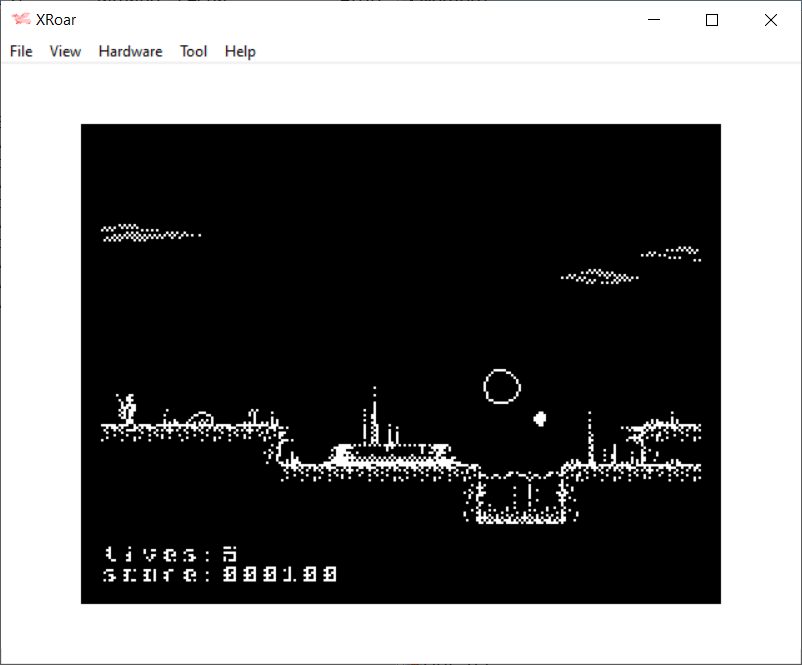Image resolution: width=802 pixels, height=665 pixels.
Task: Maximize the XRoar window
Action: click(x=712, y=20)
